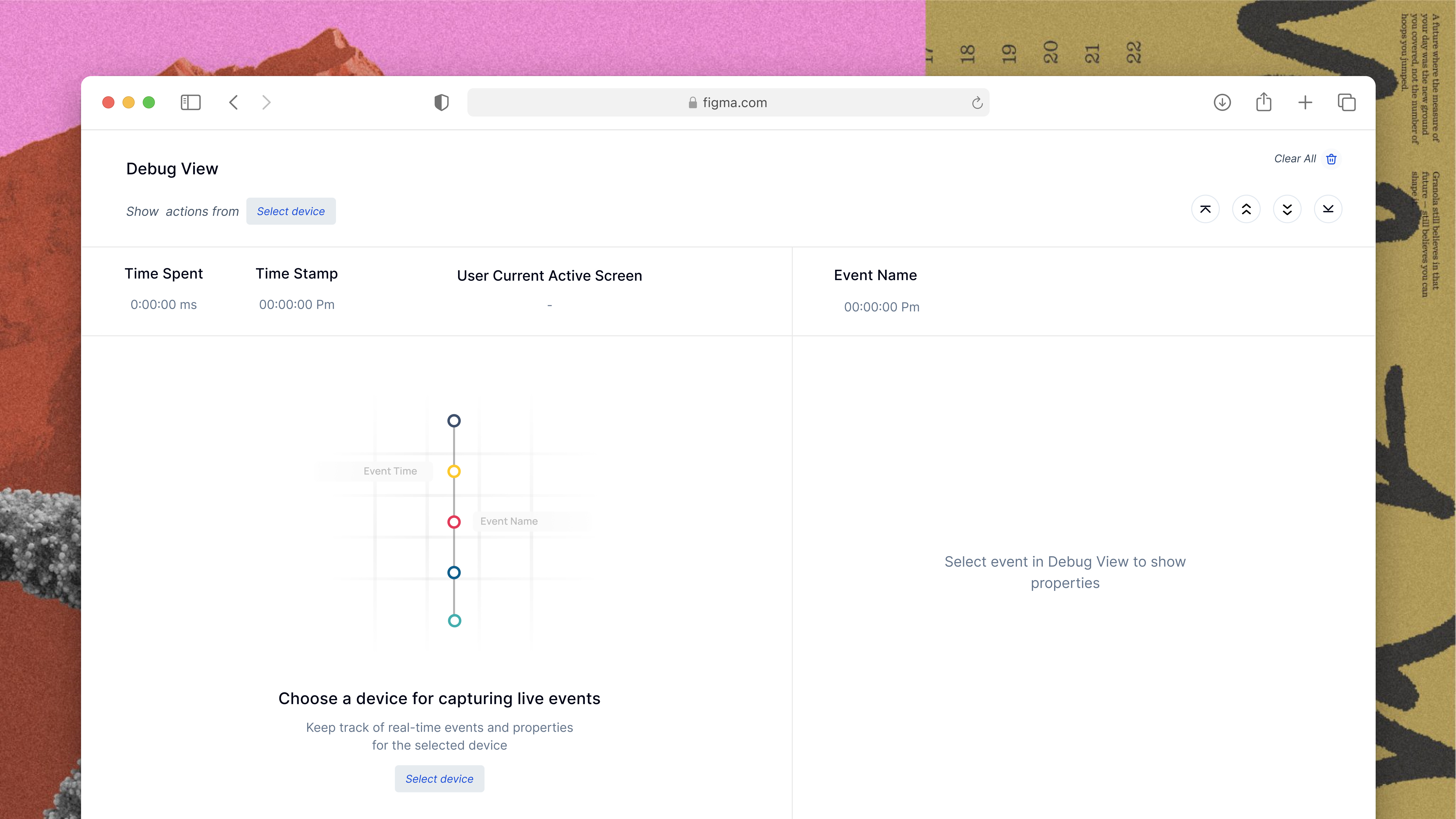Click Select event in Debug View message

click(1065, 572)
